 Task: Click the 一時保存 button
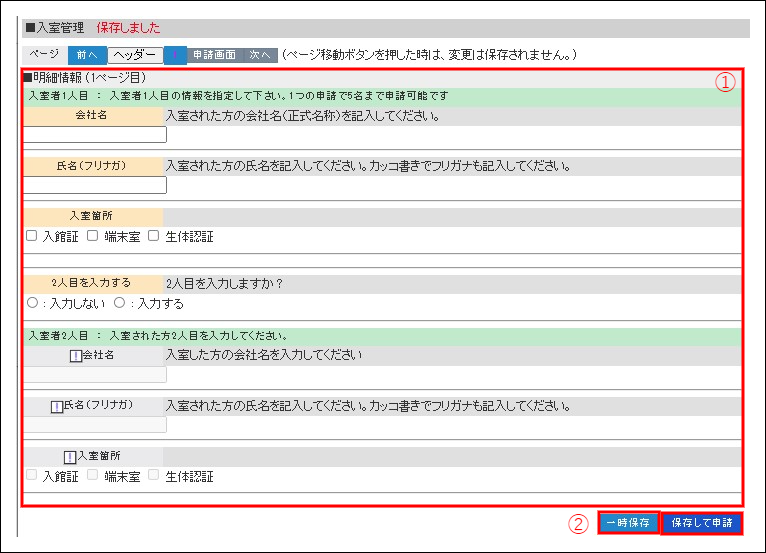point(628,523)
